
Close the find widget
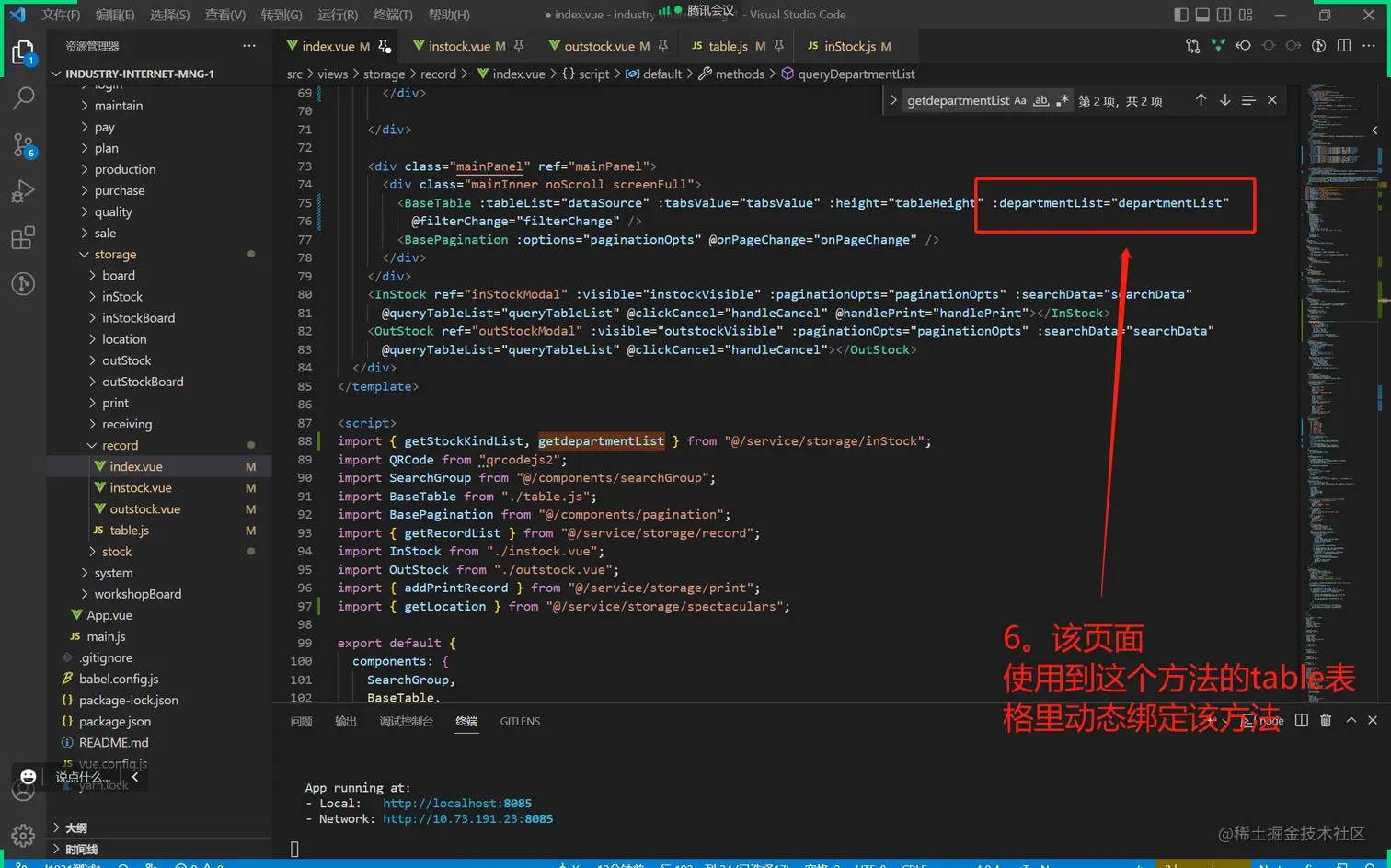(x=1272, y=100)
